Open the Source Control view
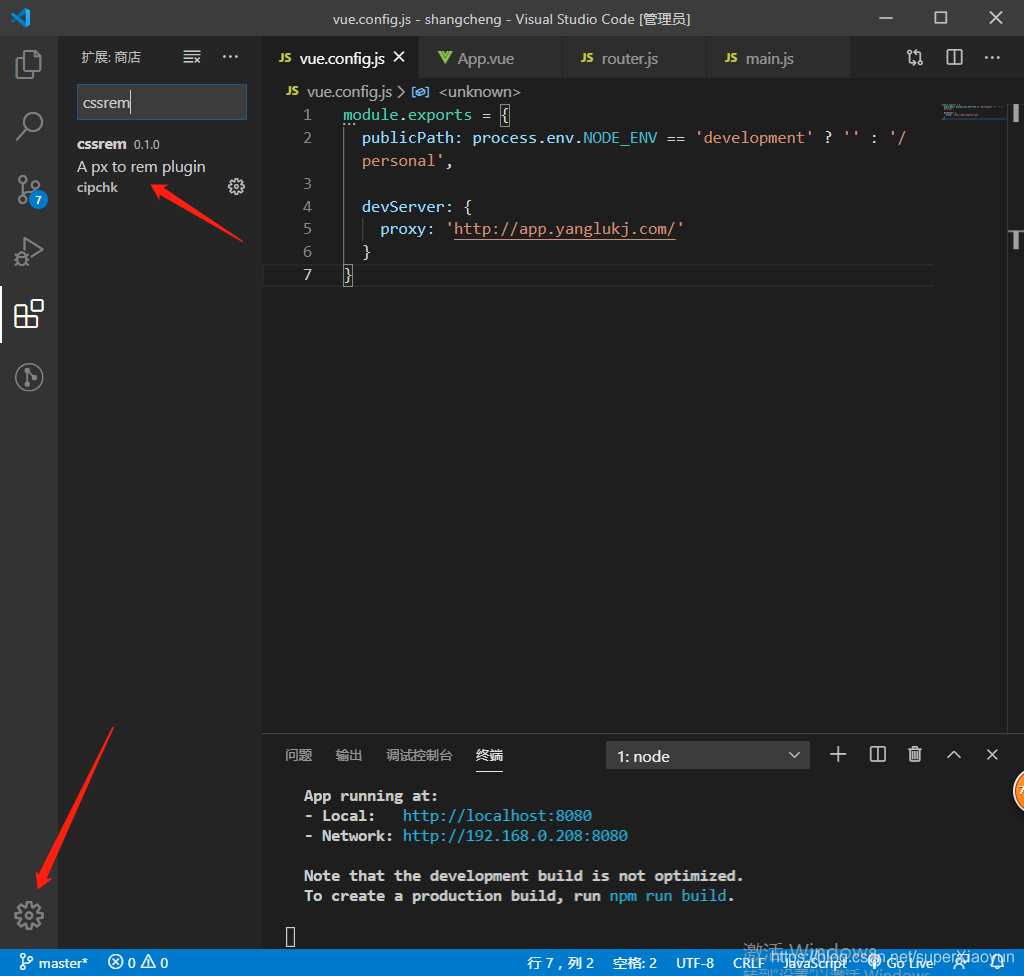The image size is (1024, 976). click(28, 190)
